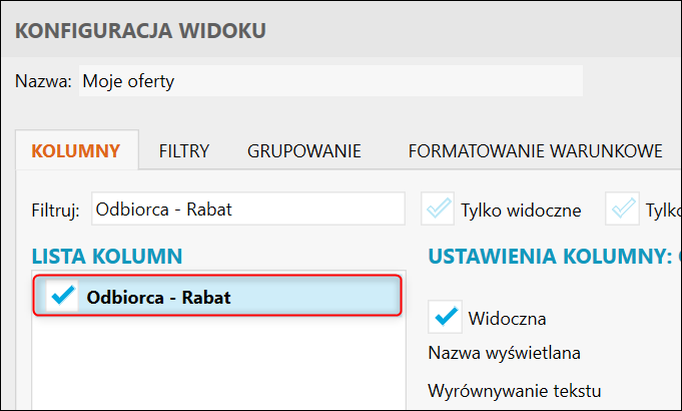Click the LISTA KOLUMN heading

point(107,257)
